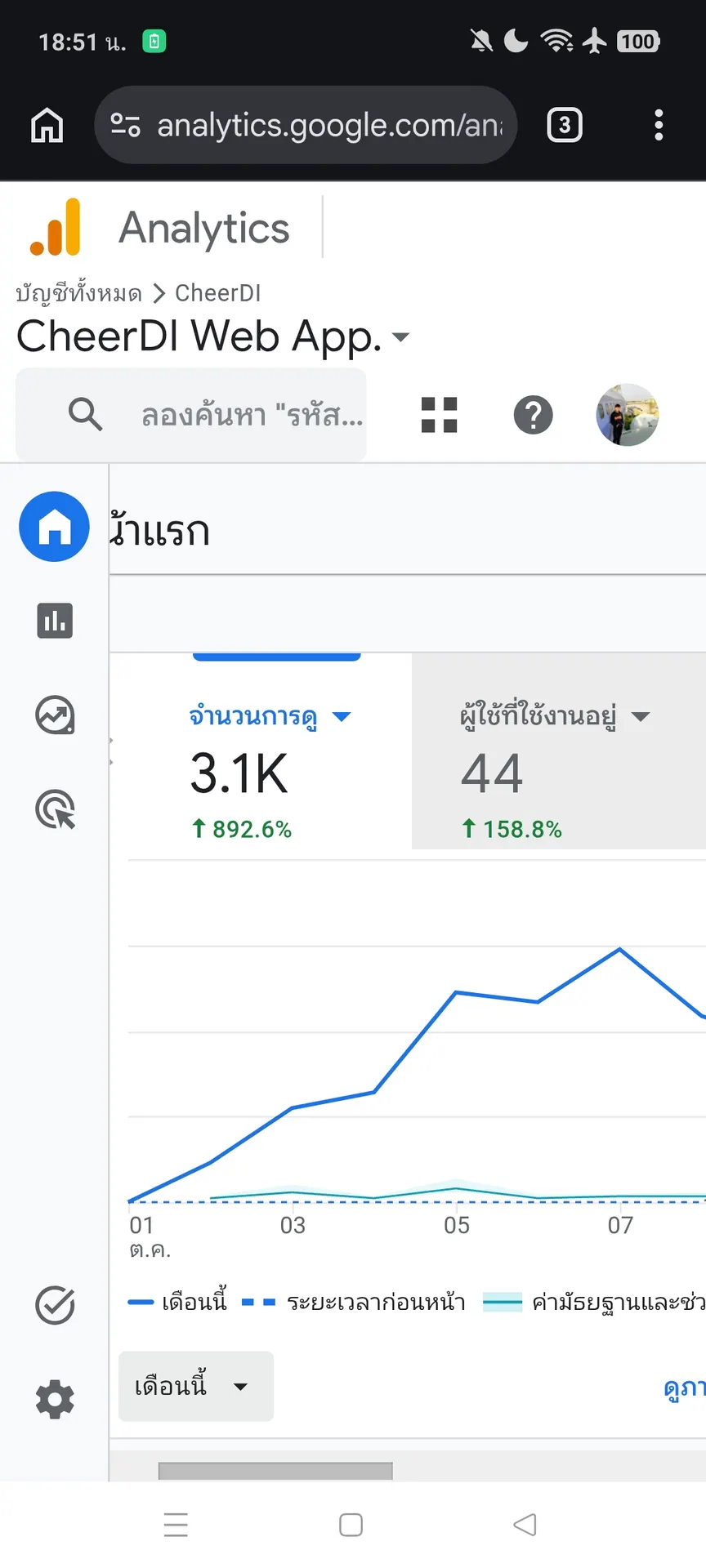Screen dimensions: 706x1568
Task: Expand the CheerDI Web App. property selector
Action: [x=213, y=336]
